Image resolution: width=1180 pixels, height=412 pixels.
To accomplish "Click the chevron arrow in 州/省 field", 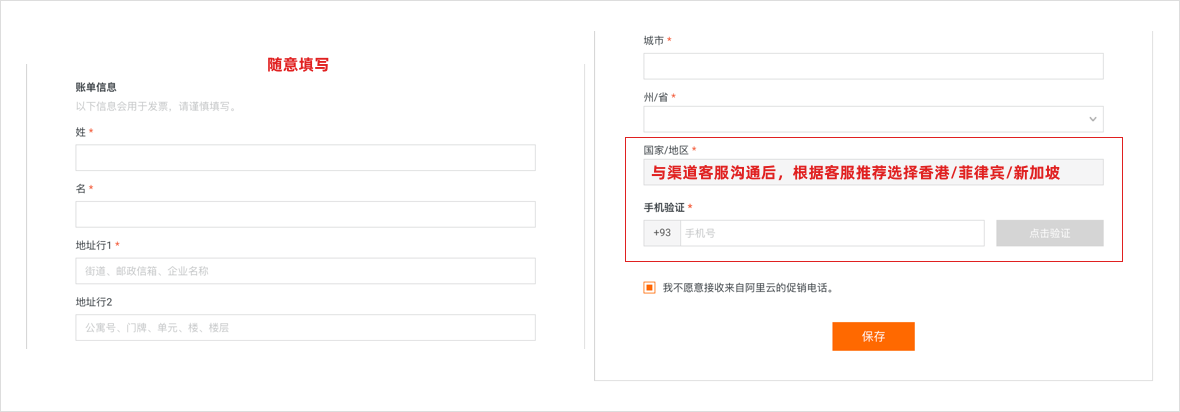I will click(1092, 119).
